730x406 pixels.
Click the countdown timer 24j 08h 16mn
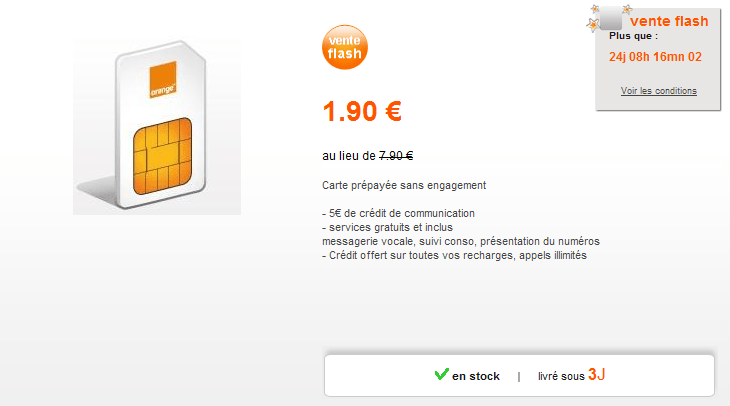tap(655, 56)
